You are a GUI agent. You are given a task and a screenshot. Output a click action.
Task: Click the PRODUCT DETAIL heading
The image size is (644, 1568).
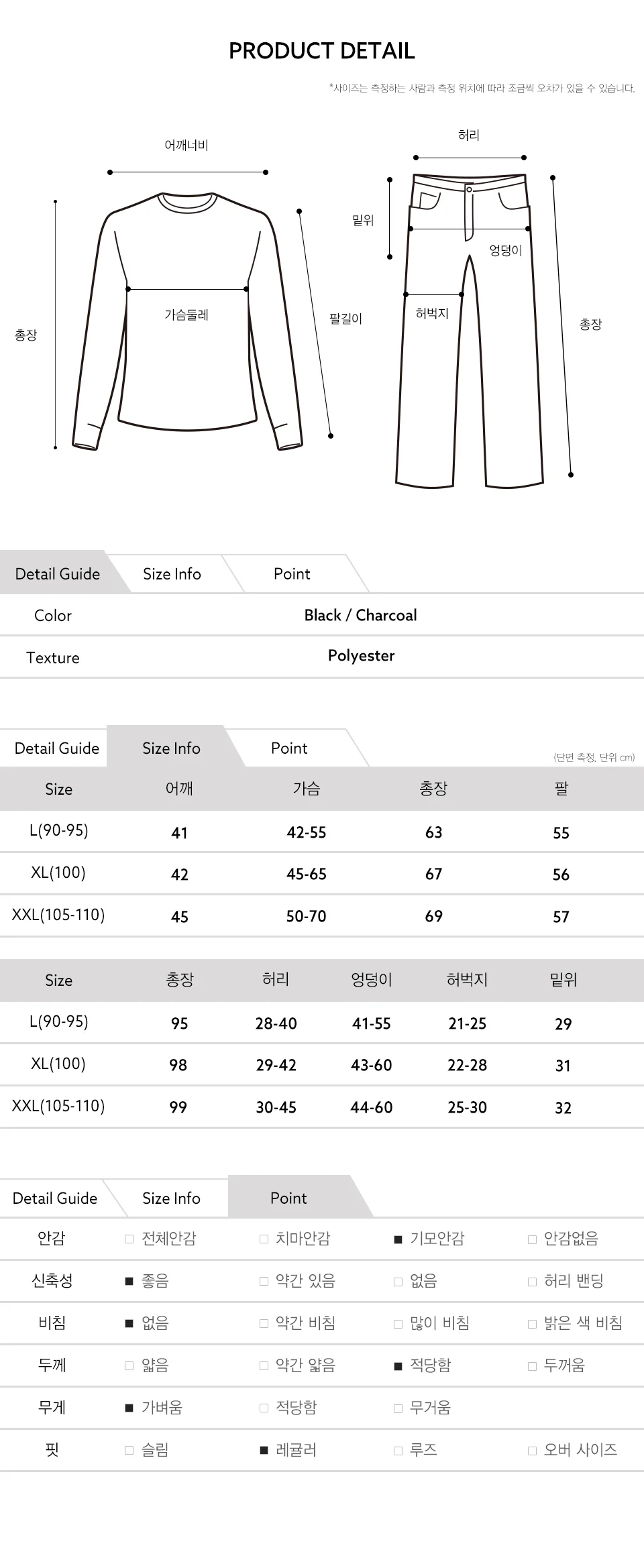322,51
